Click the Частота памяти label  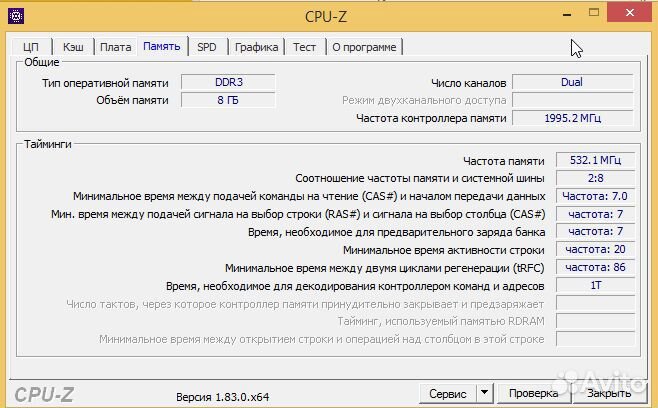(x=504, y=161)
